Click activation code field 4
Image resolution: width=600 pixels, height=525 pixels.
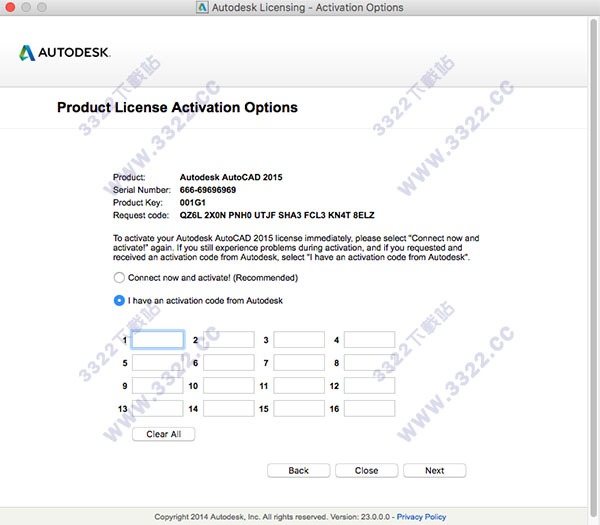point(369,340)
